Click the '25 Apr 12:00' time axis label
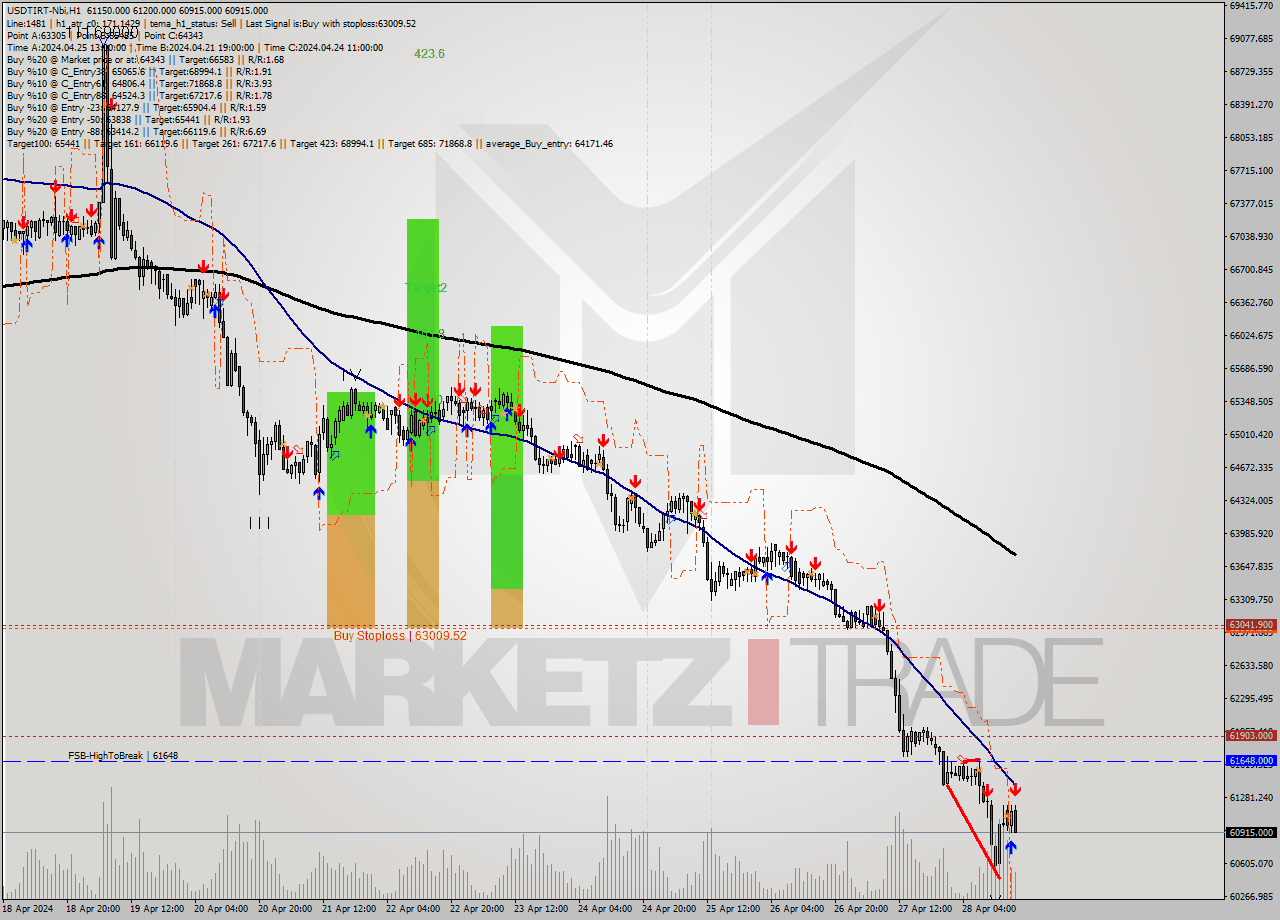The height and width of the screenshot is (920, 1280). point(731,909)
